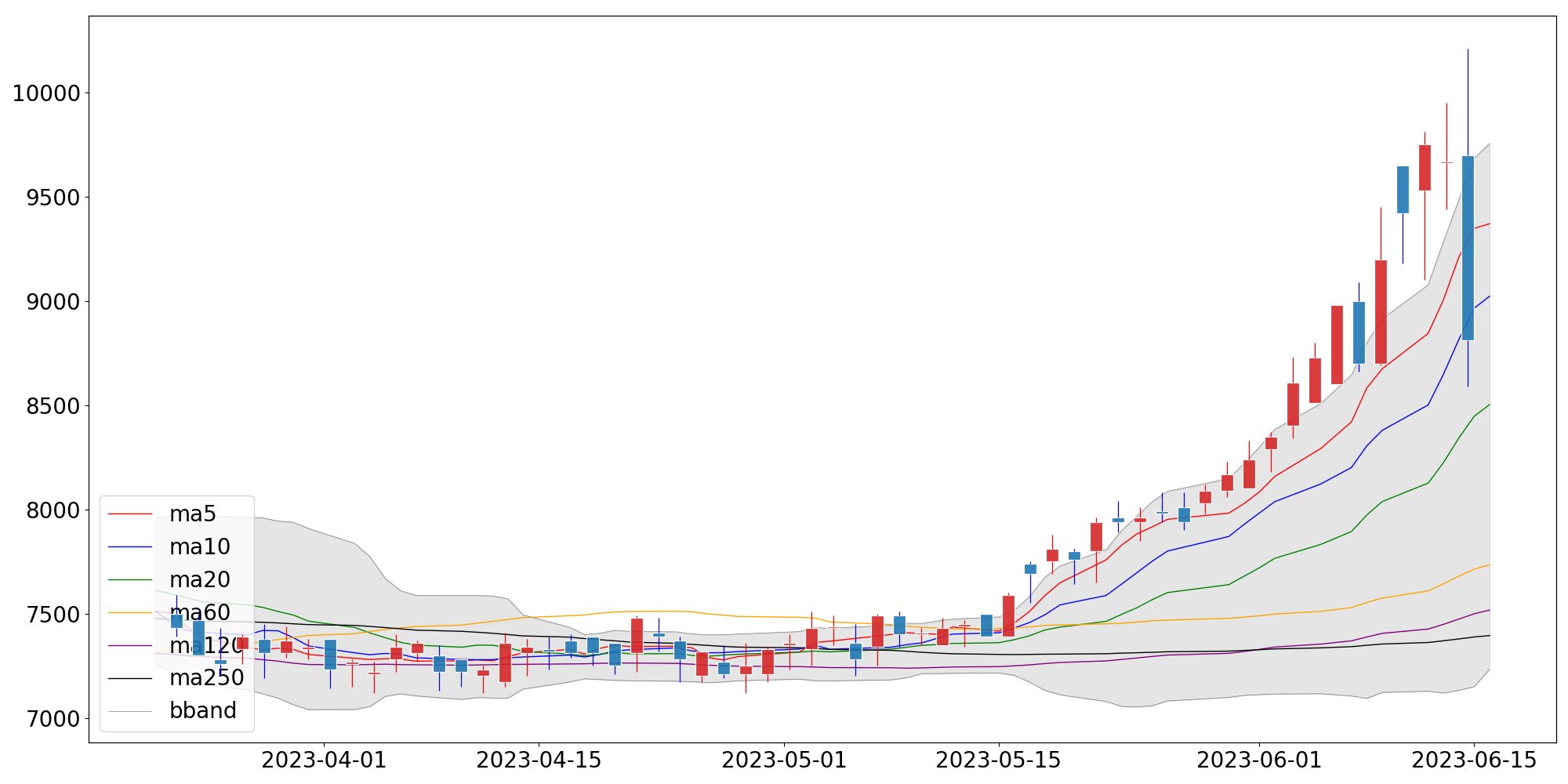This screenshot has width=1568, height=784.
Task: Click the y-axis label 8500
Action: 53,406
